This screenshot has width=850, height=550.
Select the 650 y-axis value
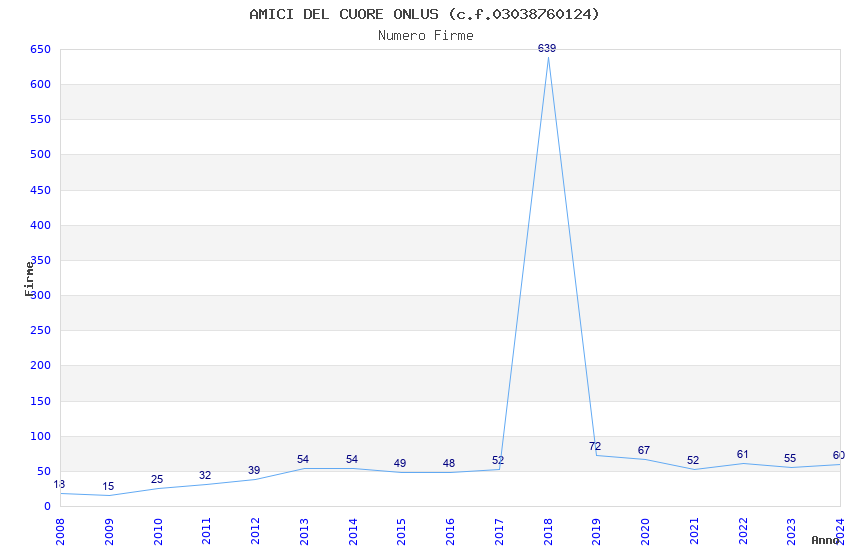(40, 49)
